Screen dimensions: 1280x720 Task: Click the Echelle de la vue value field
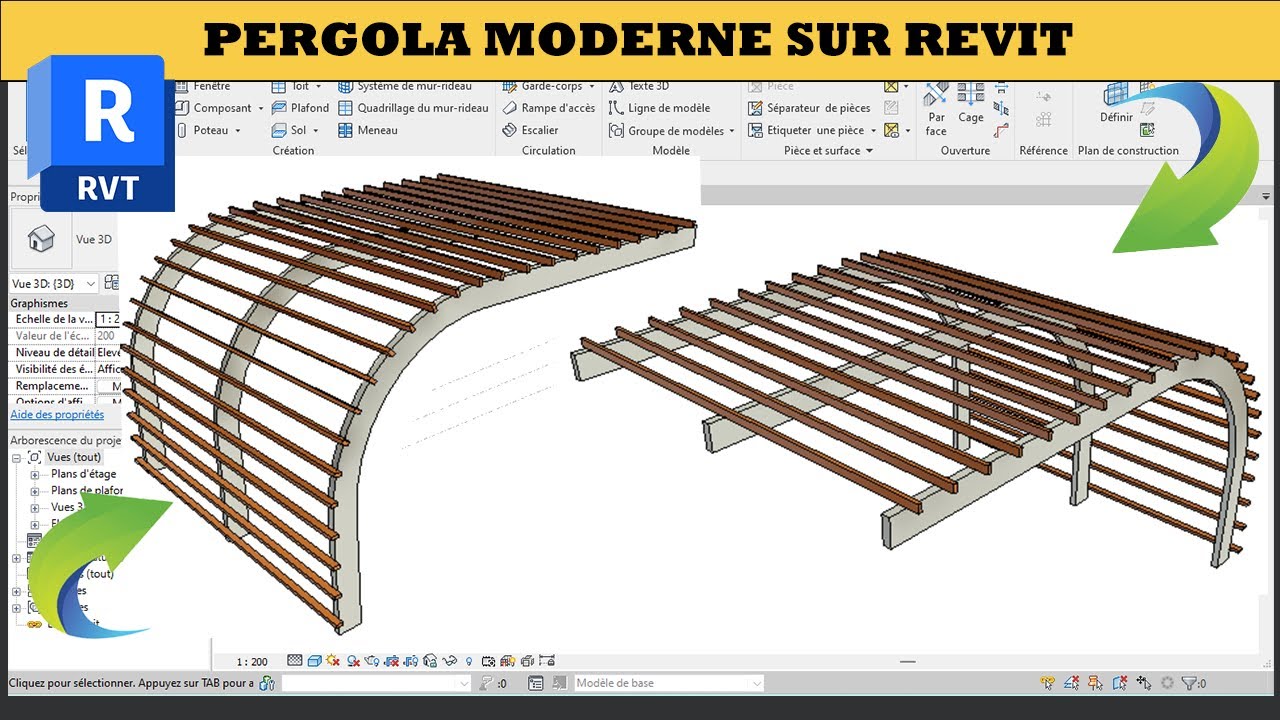coord(107,319)
